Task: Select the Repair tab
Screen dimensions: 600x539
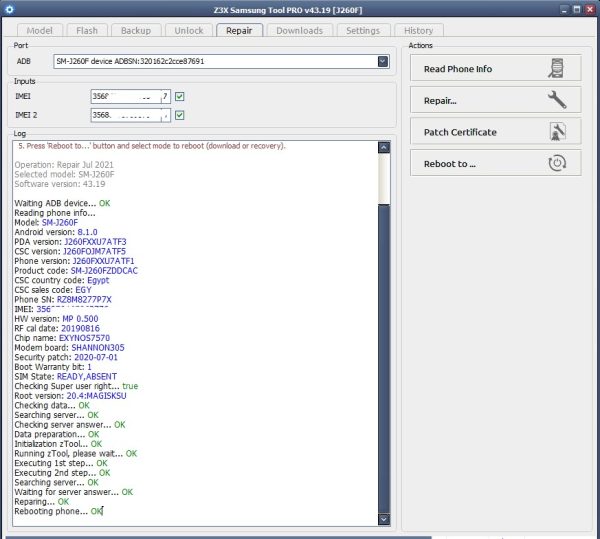Action: pyautogui.click(x=239, y=30)
